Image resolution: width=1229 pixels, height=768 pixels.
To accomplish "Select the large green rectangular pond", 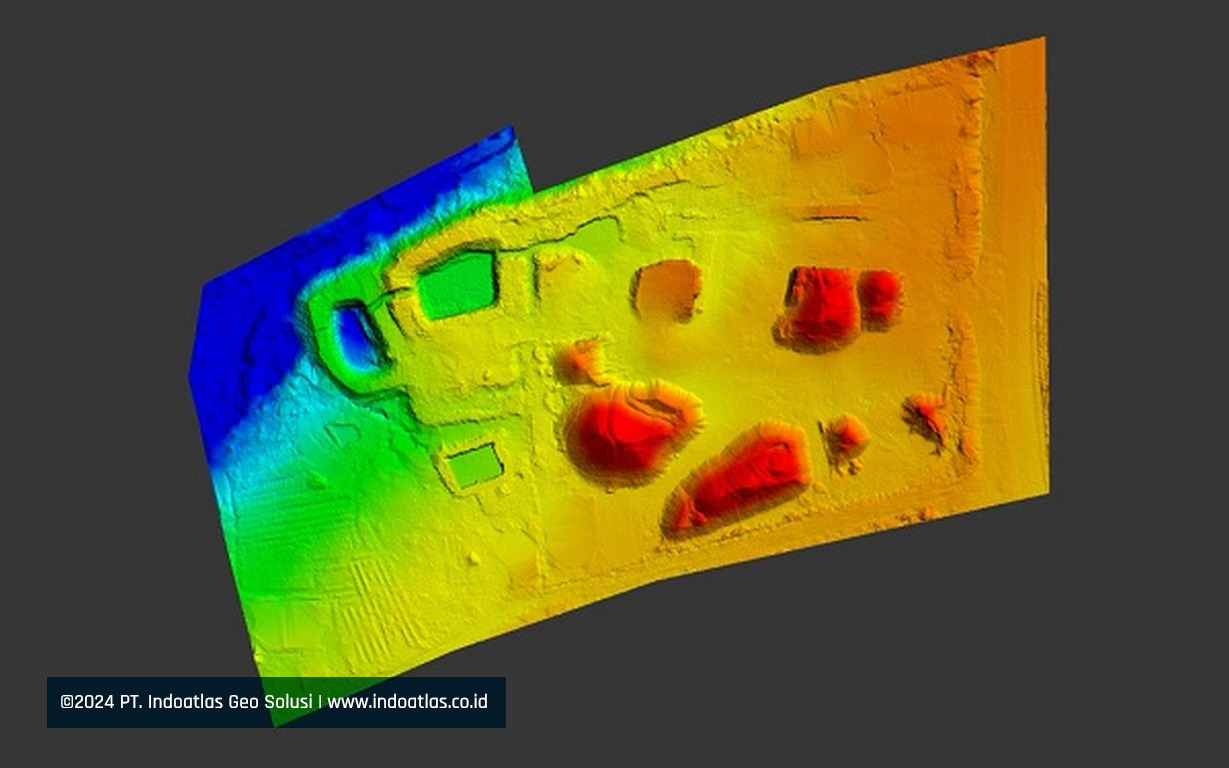I will (x=457, y=284).
